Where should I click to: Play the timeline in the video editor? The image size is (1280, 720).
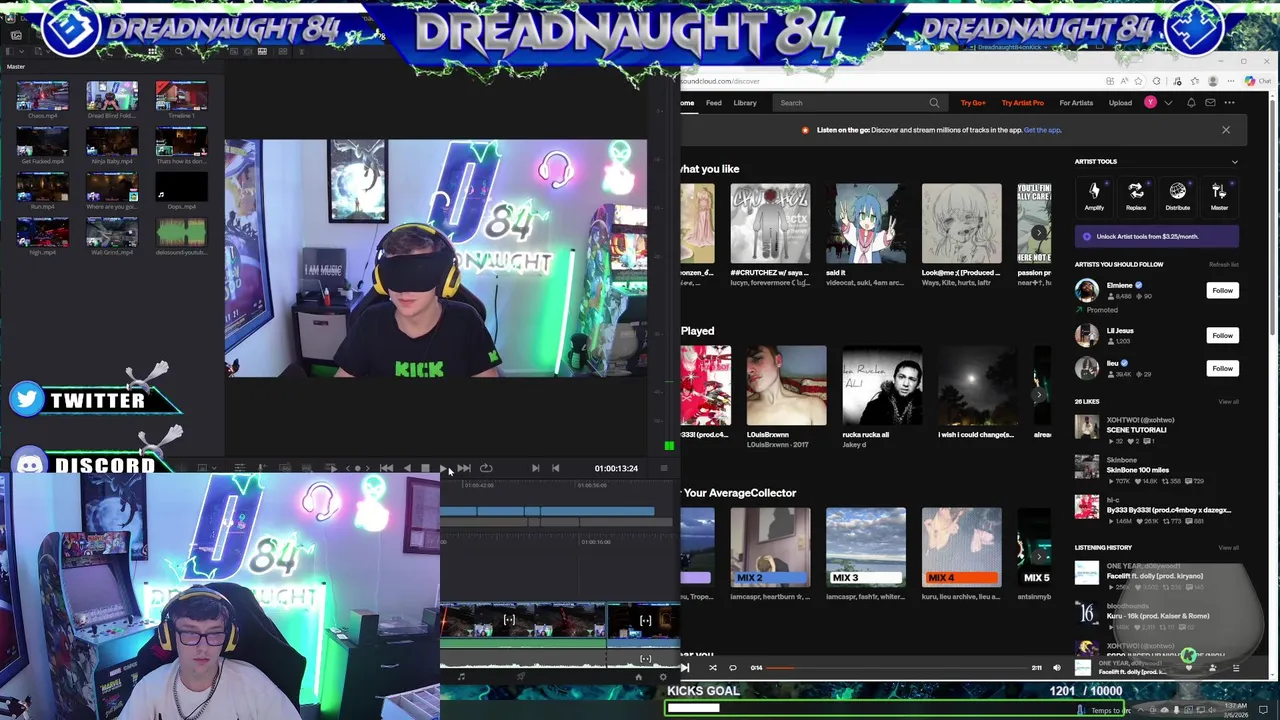click(443, 468)
